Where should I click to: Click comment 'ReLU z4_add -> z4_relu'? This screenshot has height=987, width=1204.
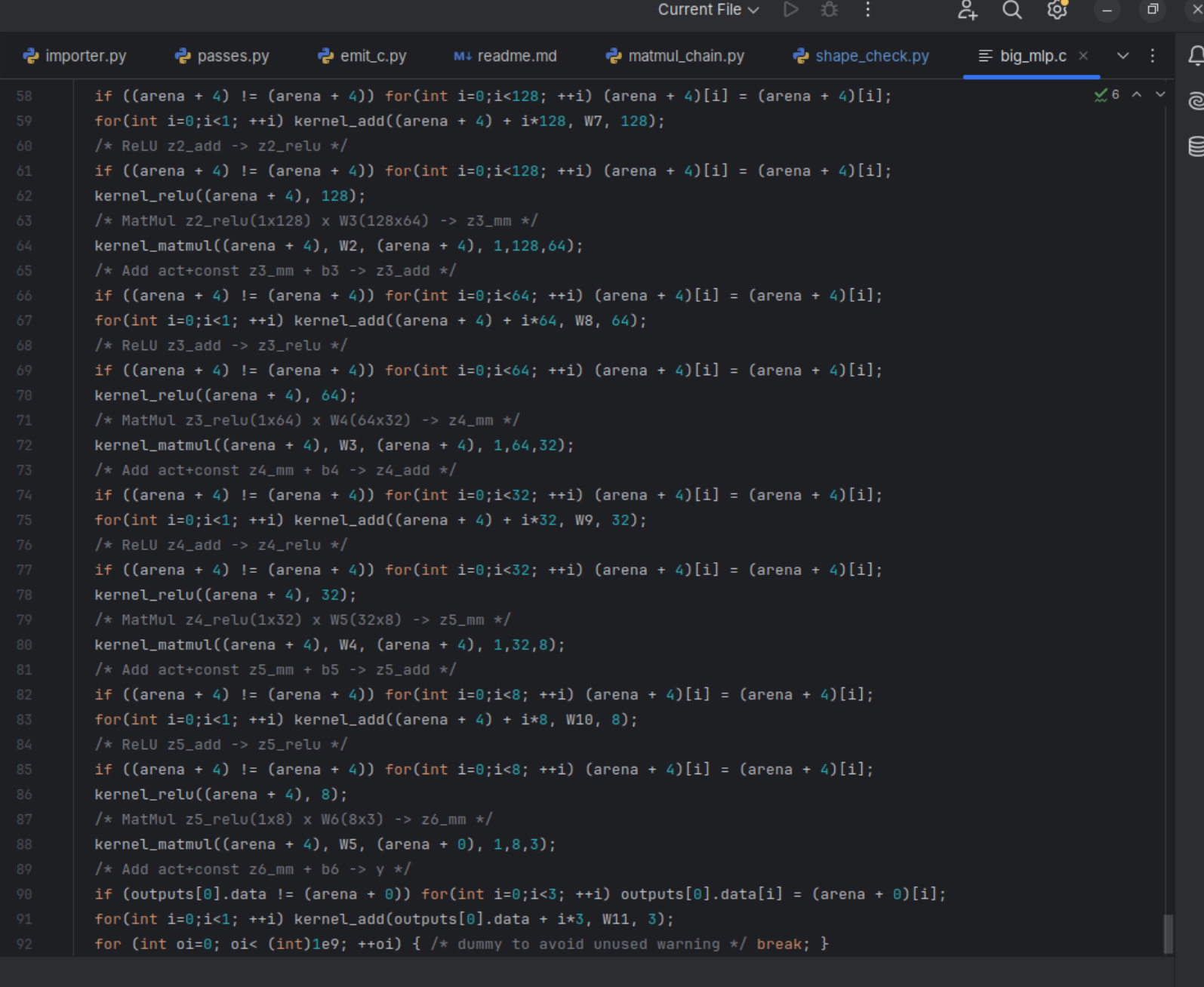(221, 545)
